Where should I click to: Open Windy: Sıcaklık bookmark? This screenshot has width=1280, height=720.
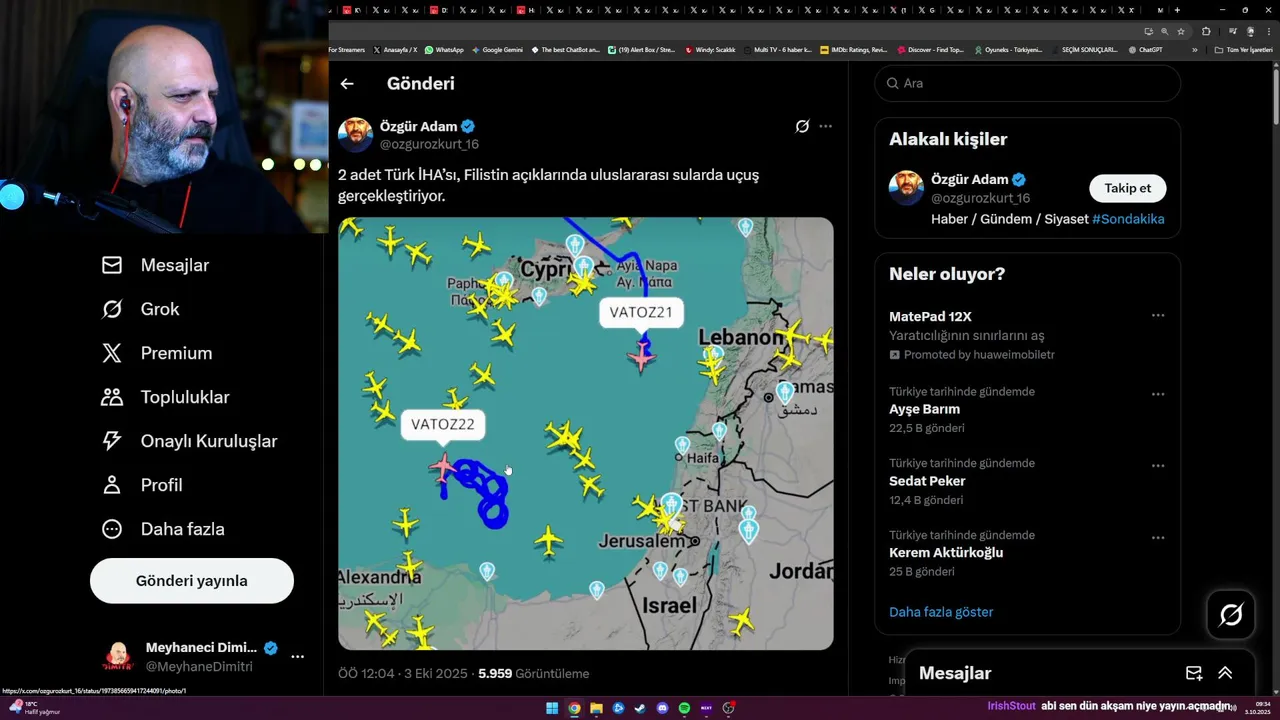[x=710, y=49]
